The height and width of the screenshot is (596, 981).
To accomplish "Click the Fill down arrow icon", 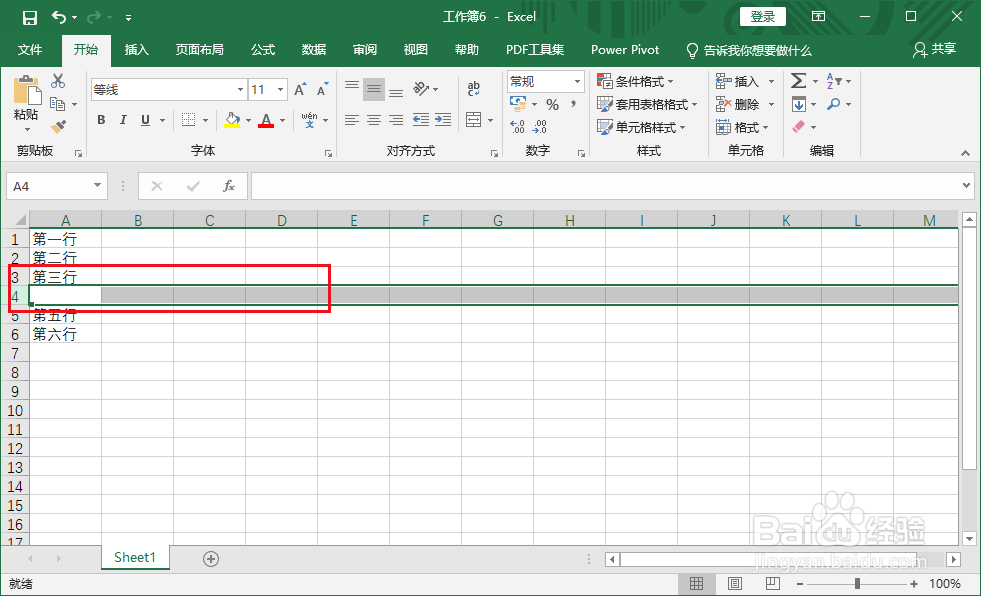I will click(x=798, y=104).
